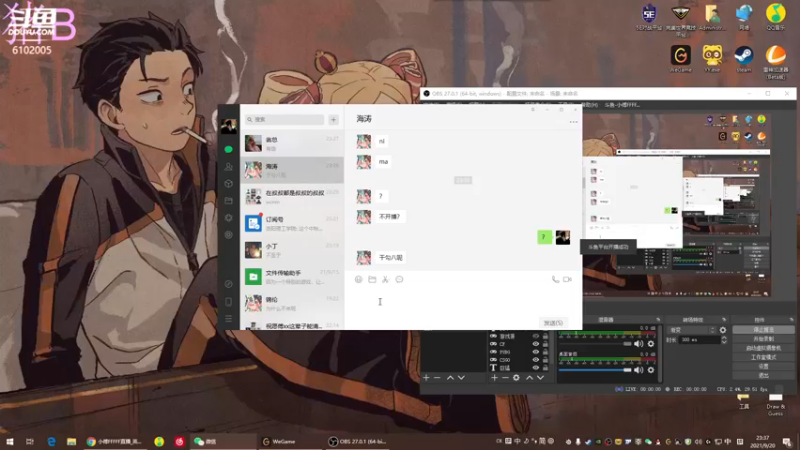Click the OBS stop streaming button

click(763, 330)
